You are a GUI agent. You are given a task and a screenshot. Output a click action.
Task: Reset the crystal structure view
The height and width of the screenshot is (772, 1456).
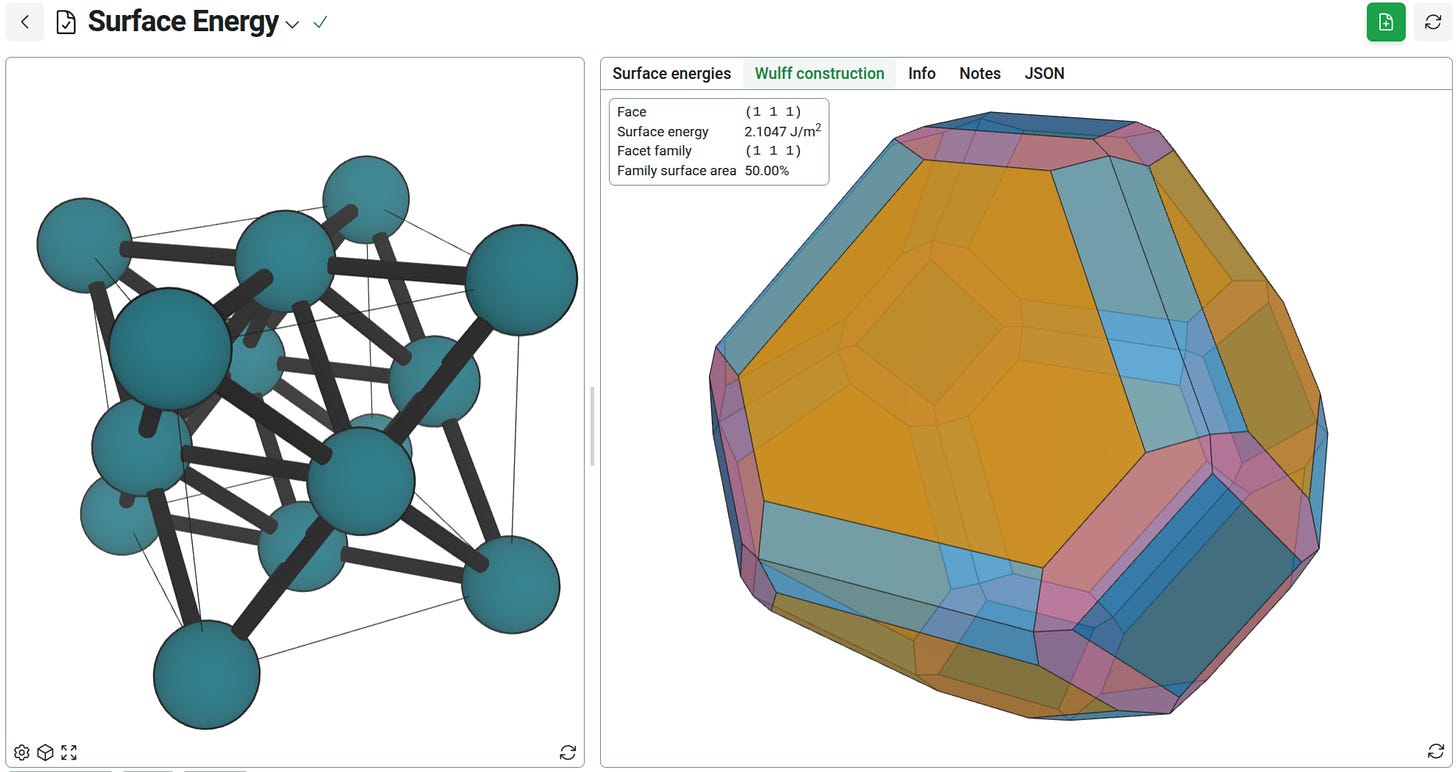click(568, 752)
